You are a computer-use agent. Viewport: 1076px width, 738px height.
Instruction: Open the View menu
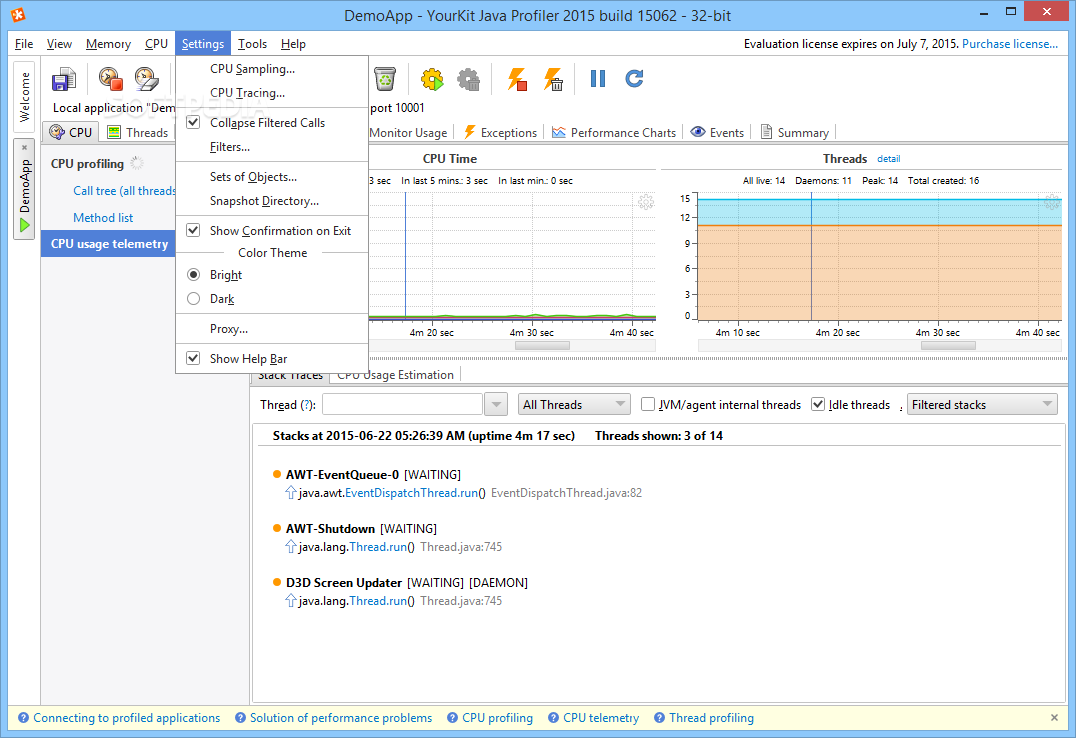pyautogui.click(x=59, y=43)
